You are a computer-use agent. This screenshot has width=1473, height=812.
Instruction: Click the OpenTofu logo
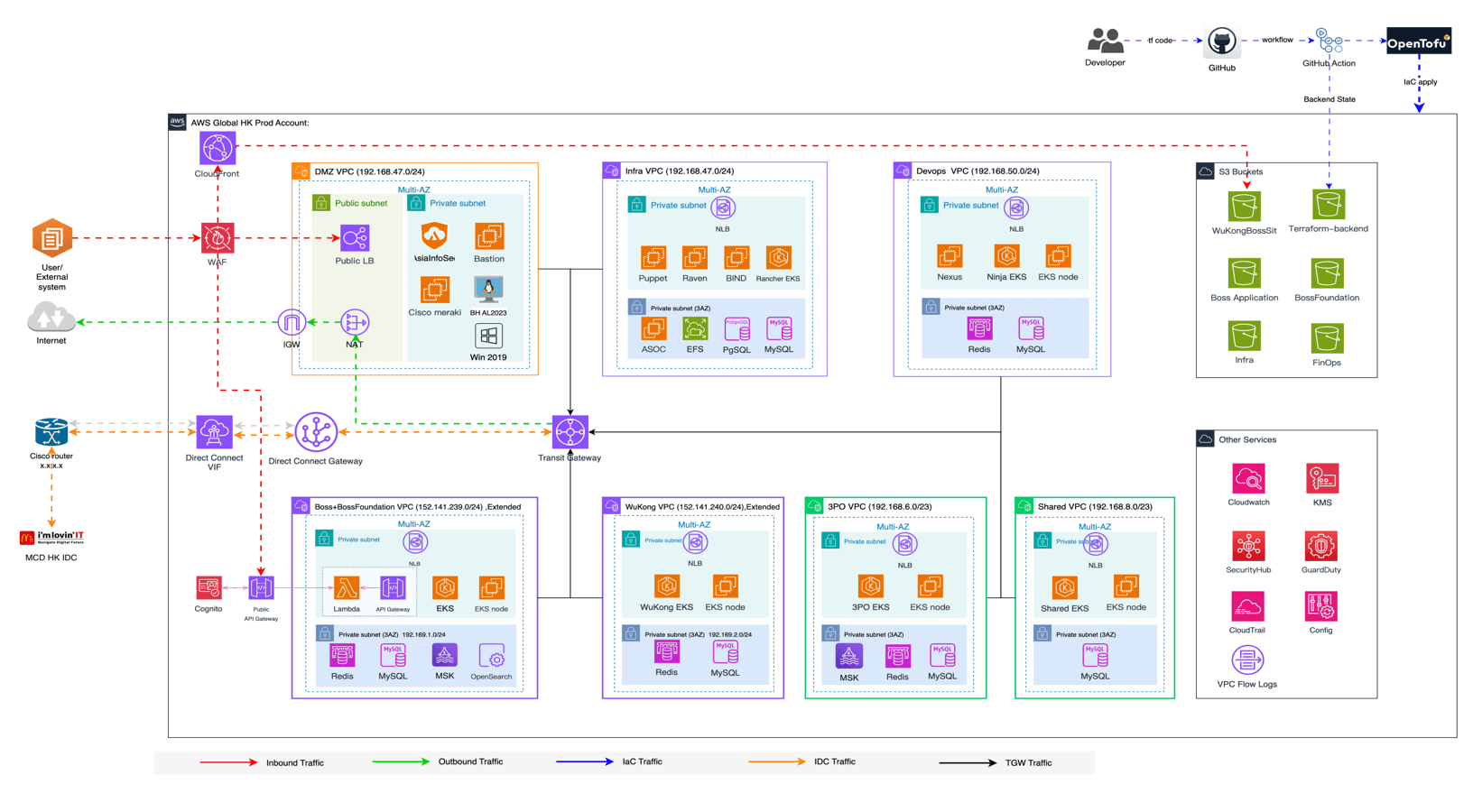point(1419,41)
